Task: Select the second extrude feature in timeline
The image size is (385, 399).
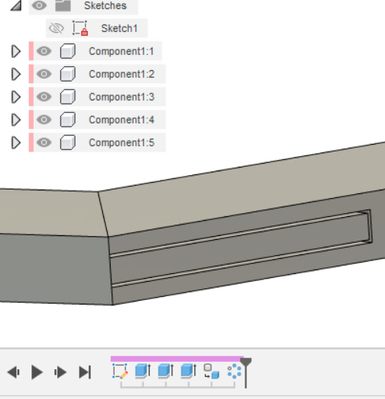Action: [x=166, y=371]
